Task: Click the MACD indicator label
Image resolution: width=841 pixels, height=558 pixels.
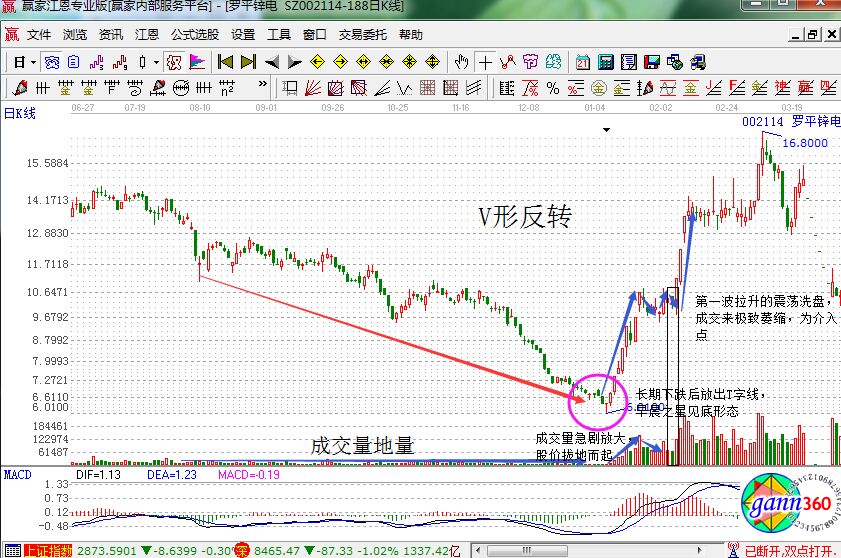Action: click(x=16, y=472)
